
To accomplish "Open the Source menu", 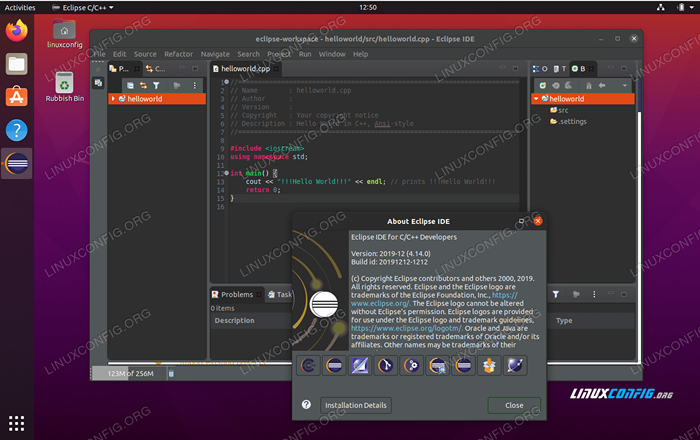I will (145, 54).
